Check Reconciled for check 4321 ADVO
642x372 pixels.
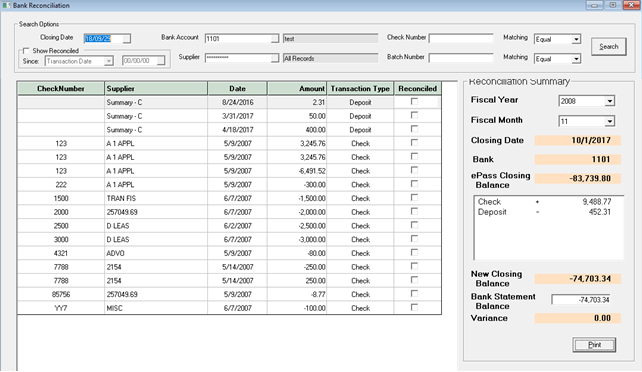click(414, 253)
